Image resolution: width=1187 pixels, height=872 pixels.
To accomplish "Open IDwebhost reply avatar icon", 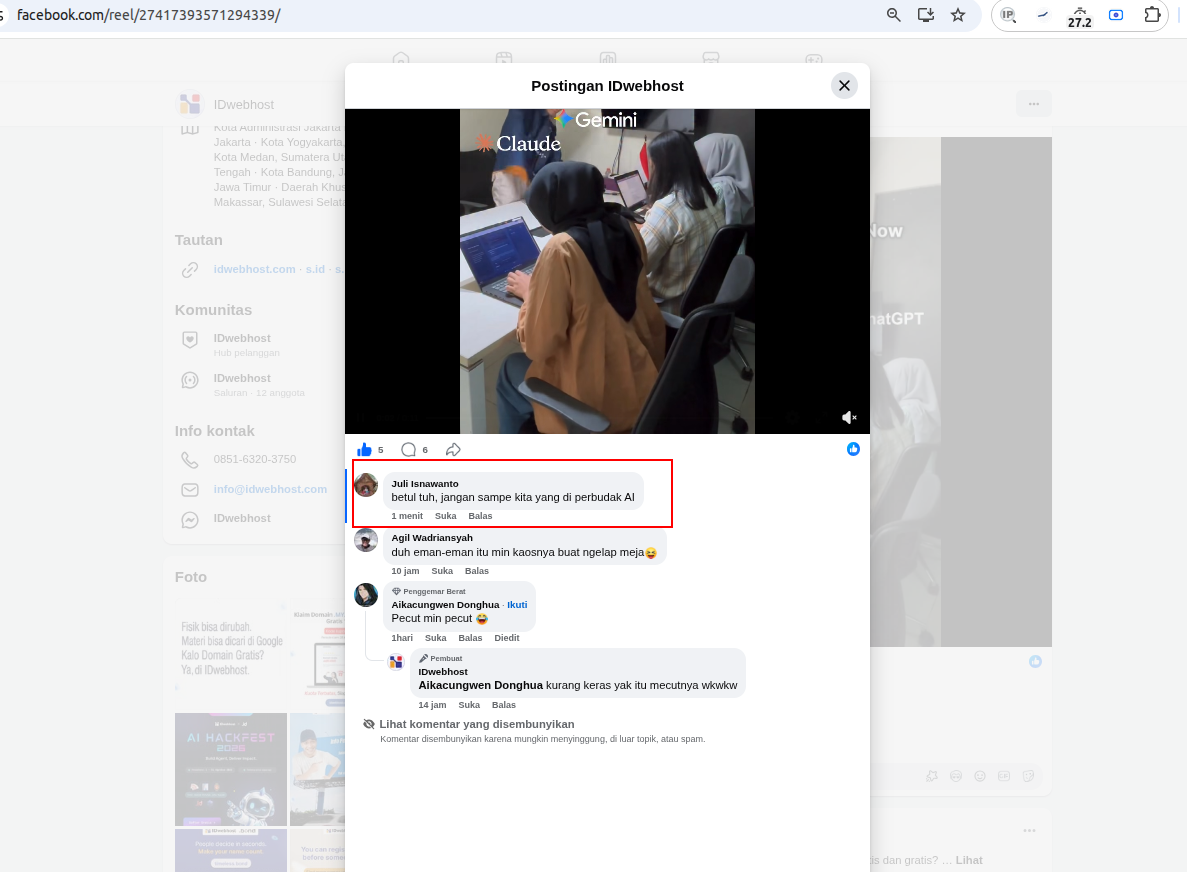I will click(x=396, y=662).
